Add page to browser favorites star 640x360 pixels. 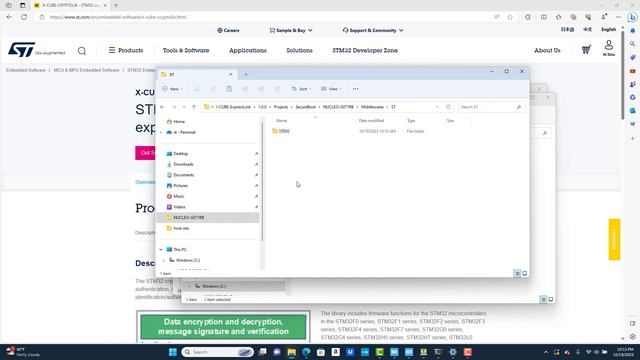[x=510, y=17]
